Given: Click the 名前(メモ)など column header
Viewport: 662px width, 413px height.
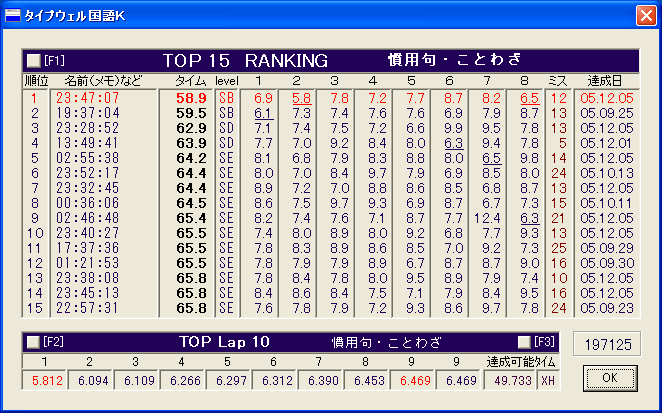Looking at the screenshot, I should pyautogui.click(x=103, y=81).
